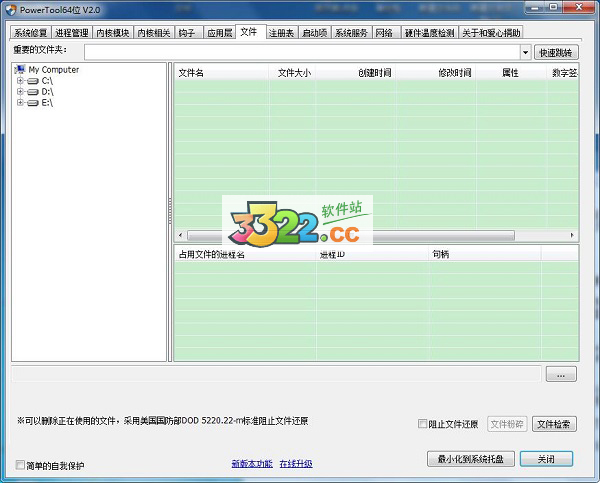Click the D:\ drive icon
Viewport: 600px width, 483px height.
tap(33, 92)
